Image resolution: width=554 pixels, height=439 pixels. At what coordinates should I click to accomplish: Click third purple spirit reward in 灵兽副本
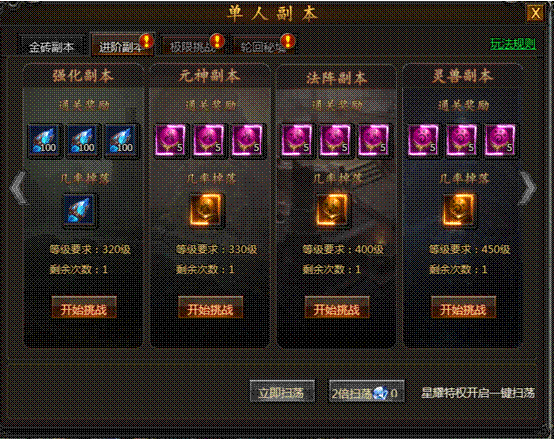(500, 140)
